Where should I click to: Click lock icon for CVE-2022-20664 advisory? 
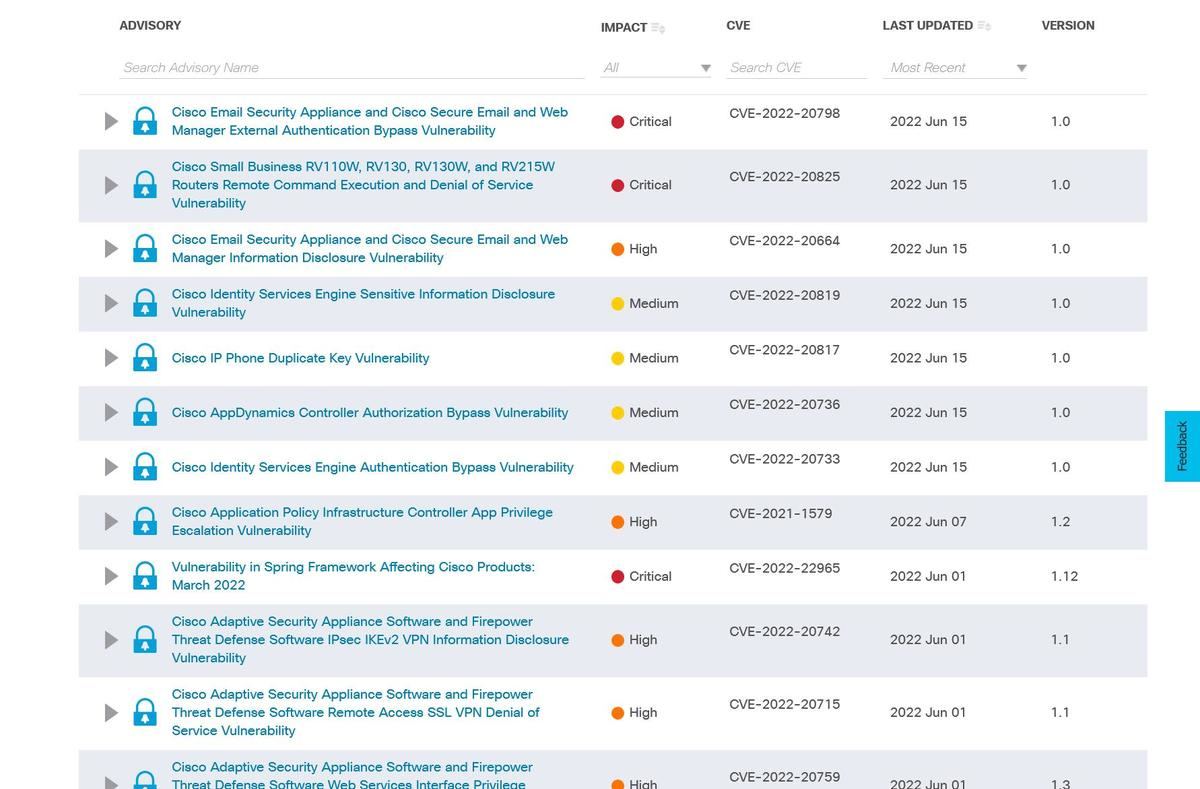pyautogui.click(x=145, y=249)
